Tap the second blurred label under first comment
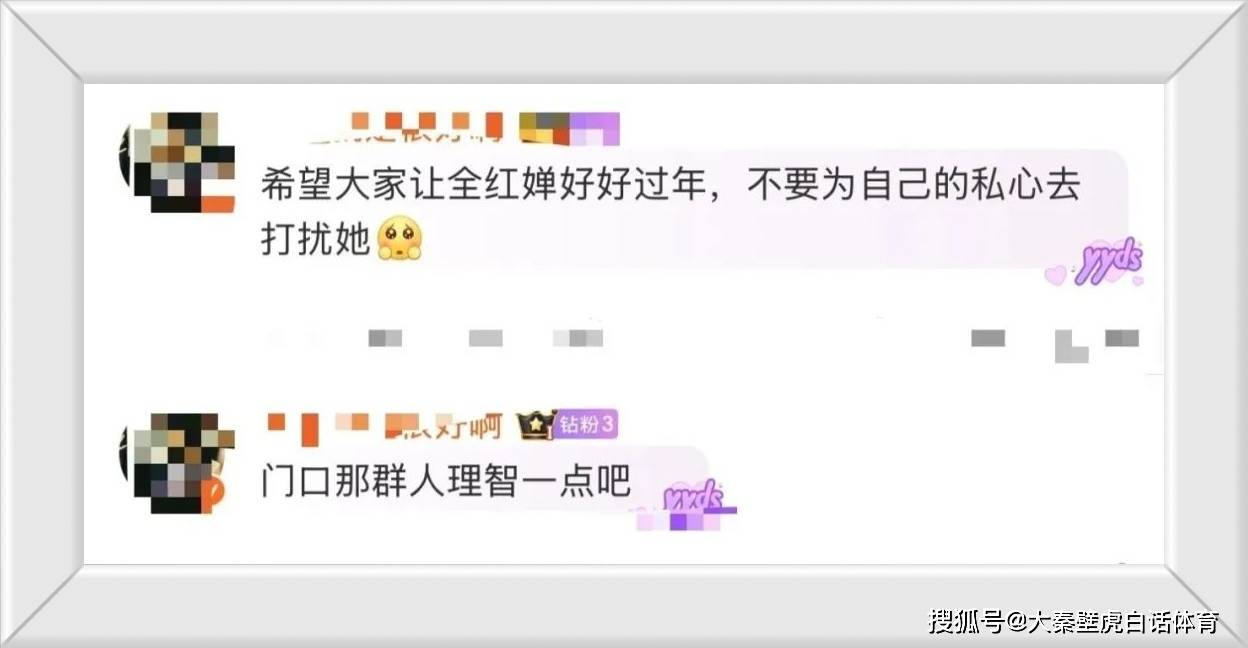 click(x=485, y=338)
